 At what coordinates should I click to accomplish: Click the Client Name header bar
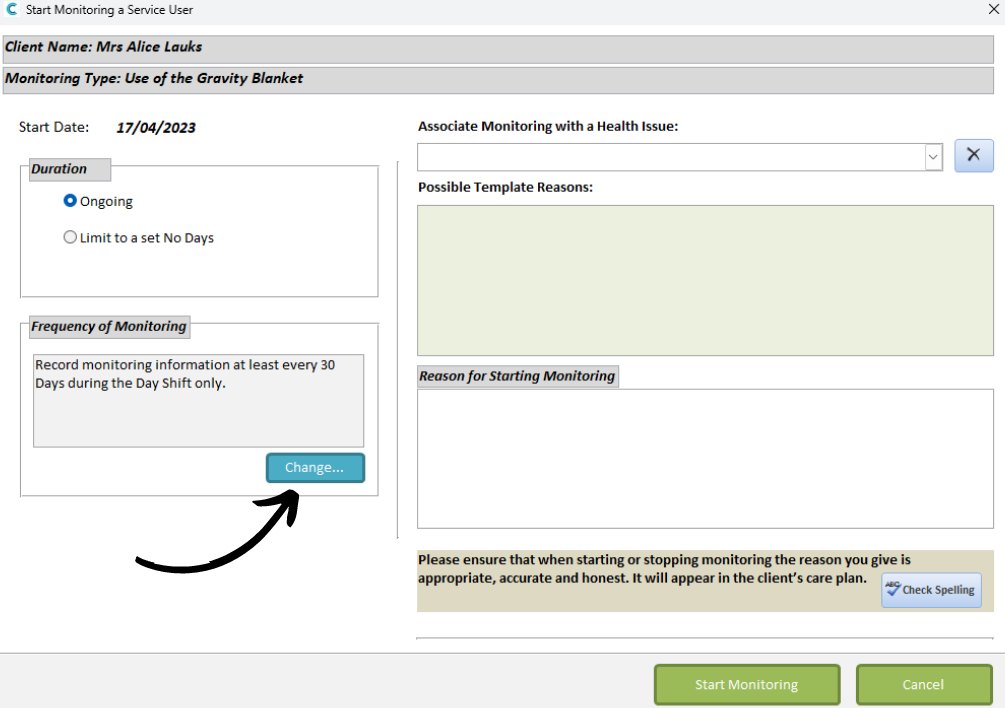pos(498,49)
